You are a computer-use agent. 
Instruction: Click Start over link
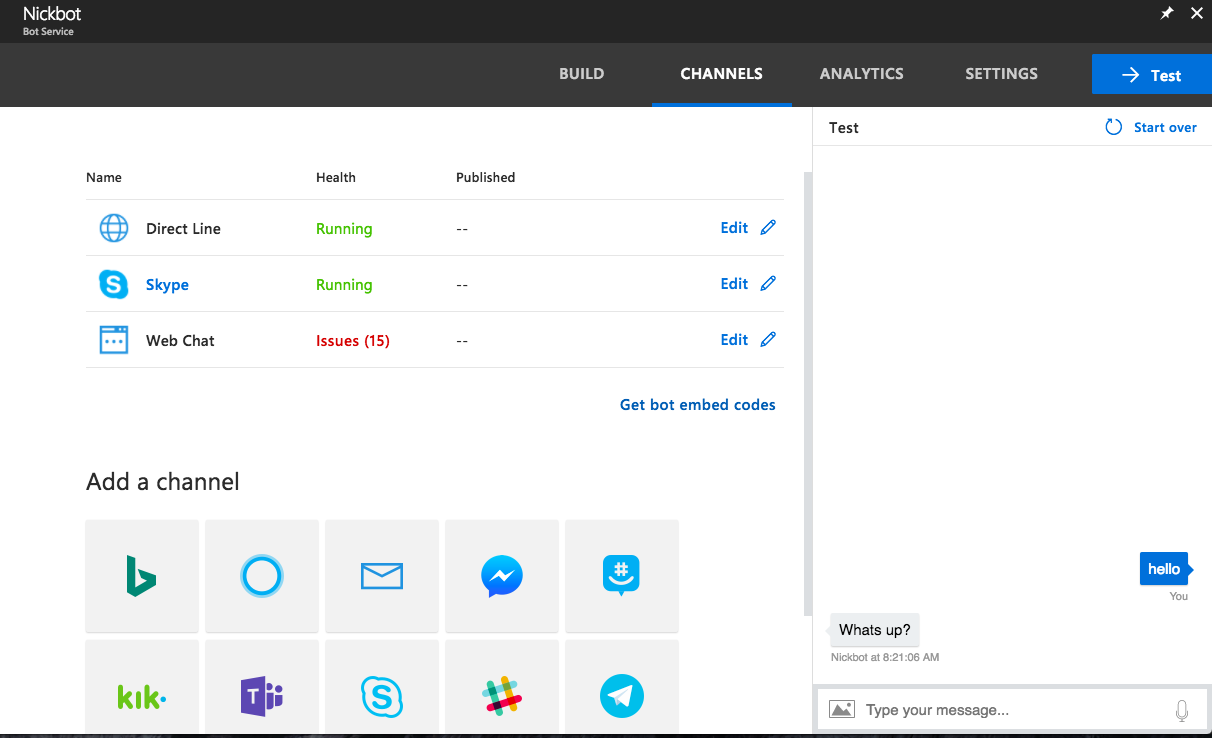tap(1165, 127)
